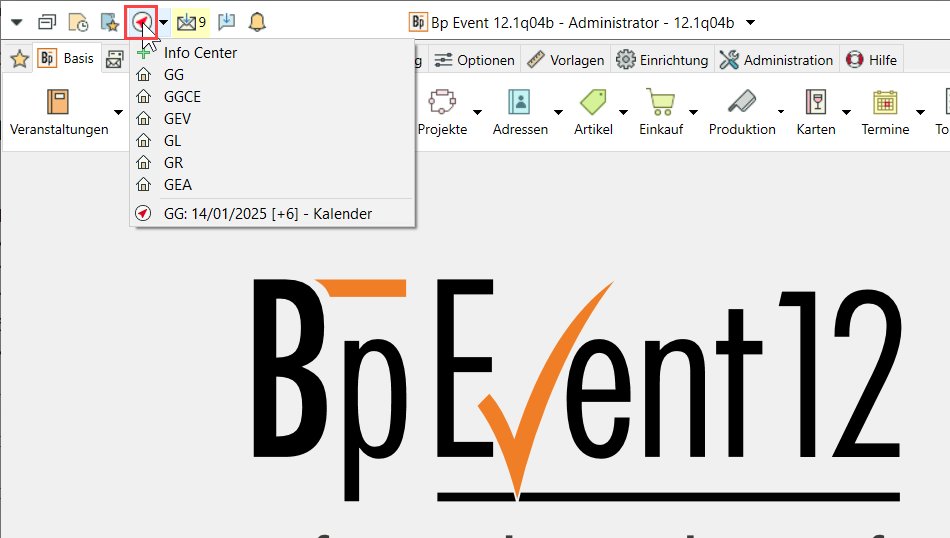950x538 pixels.
Task: Switch to the Einrichtung tab
Action: tap(663, 60)
